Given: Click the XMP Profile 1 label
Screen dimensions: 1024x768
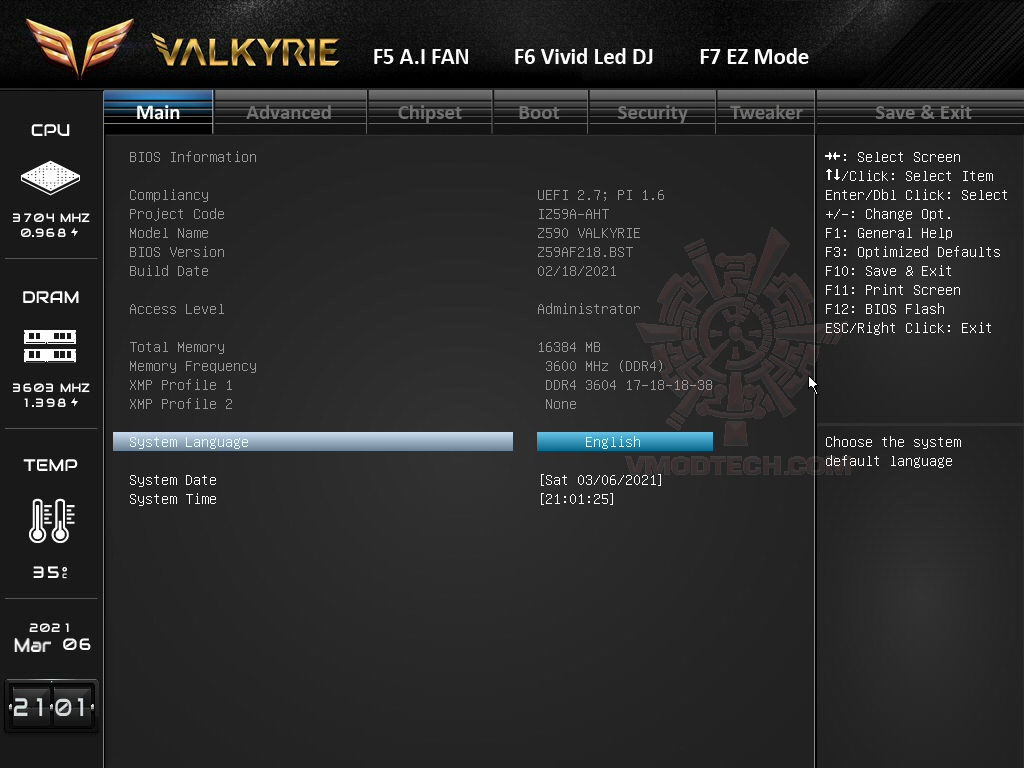Looking at the screenshot, I should (x=181, y=385).
